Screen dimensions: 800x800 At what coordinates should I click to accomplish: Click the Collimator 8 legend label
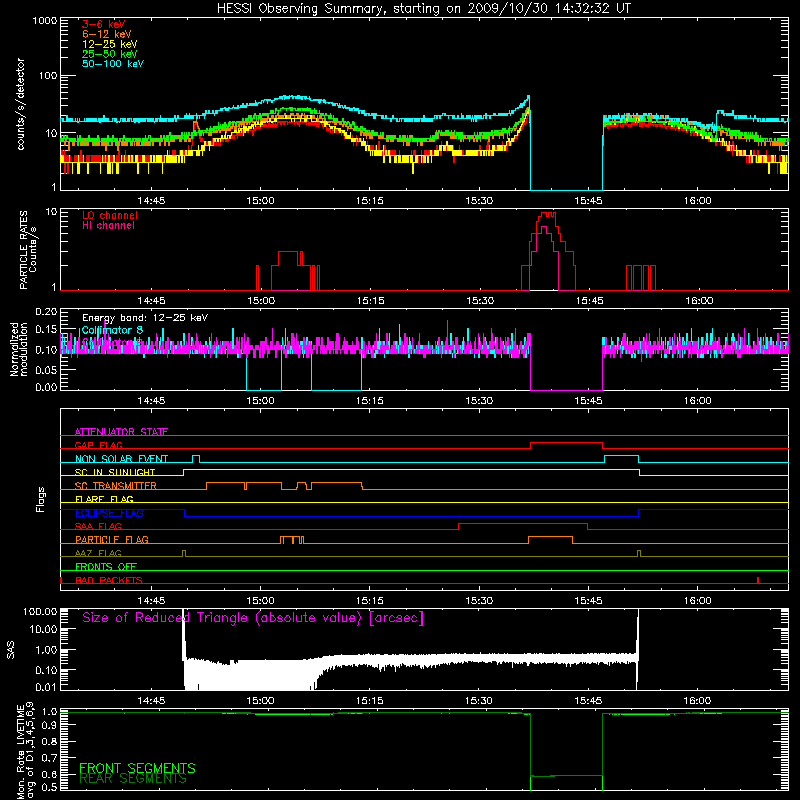tap(112, 330)
